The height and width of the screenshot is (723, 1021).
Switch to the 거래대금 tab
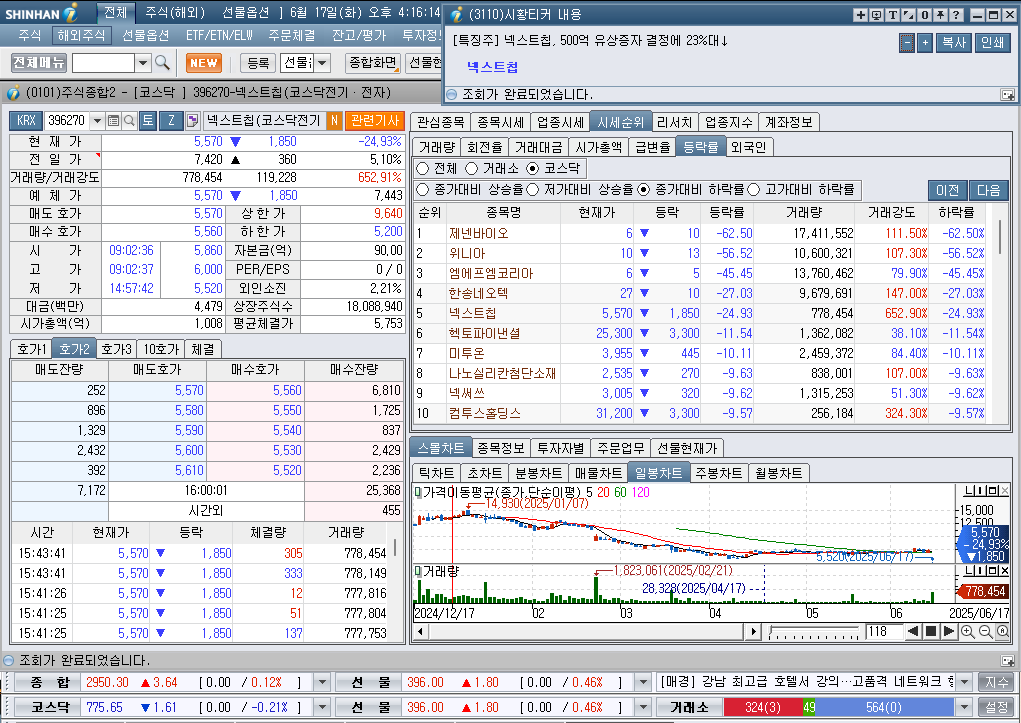538,147
